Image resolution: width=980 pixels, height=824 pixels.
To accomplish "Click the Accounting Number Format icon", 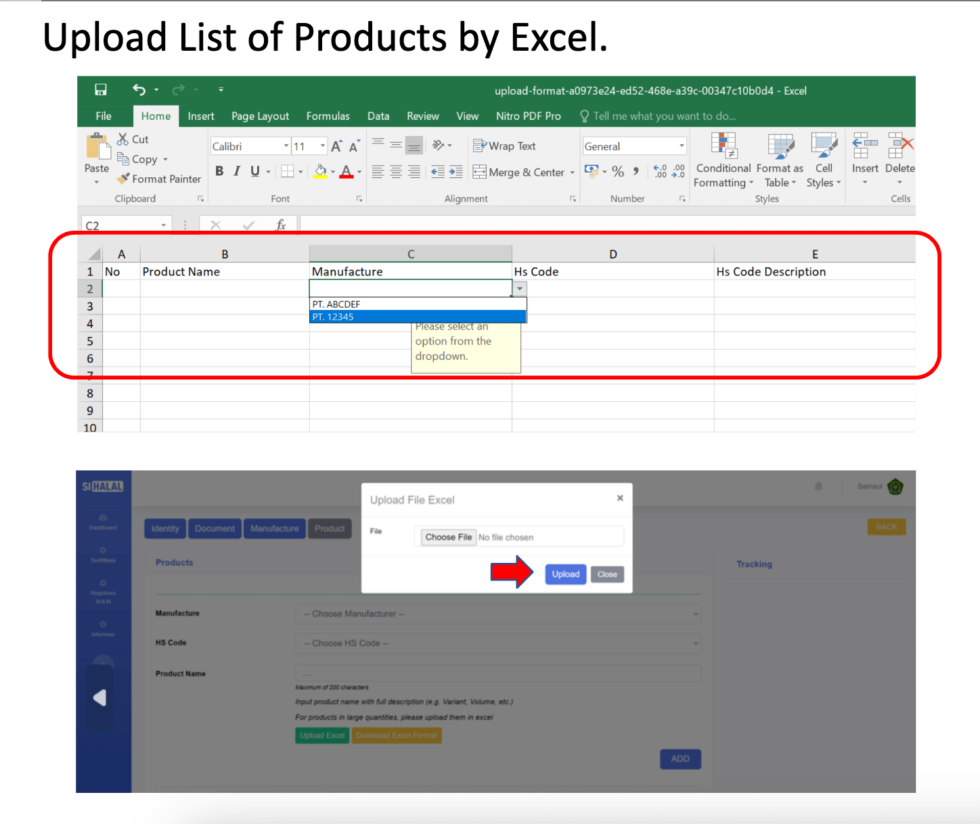I will (591, 171).
